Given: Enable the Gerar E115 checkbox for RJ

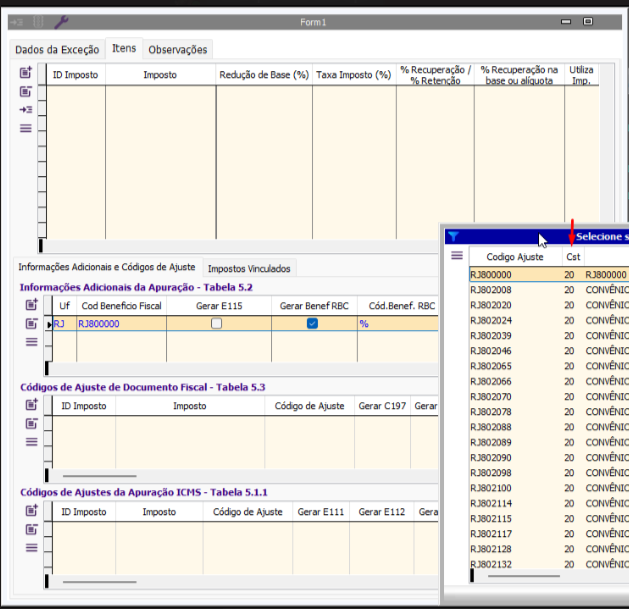Looking at the screenshot, I should point(216,324).
